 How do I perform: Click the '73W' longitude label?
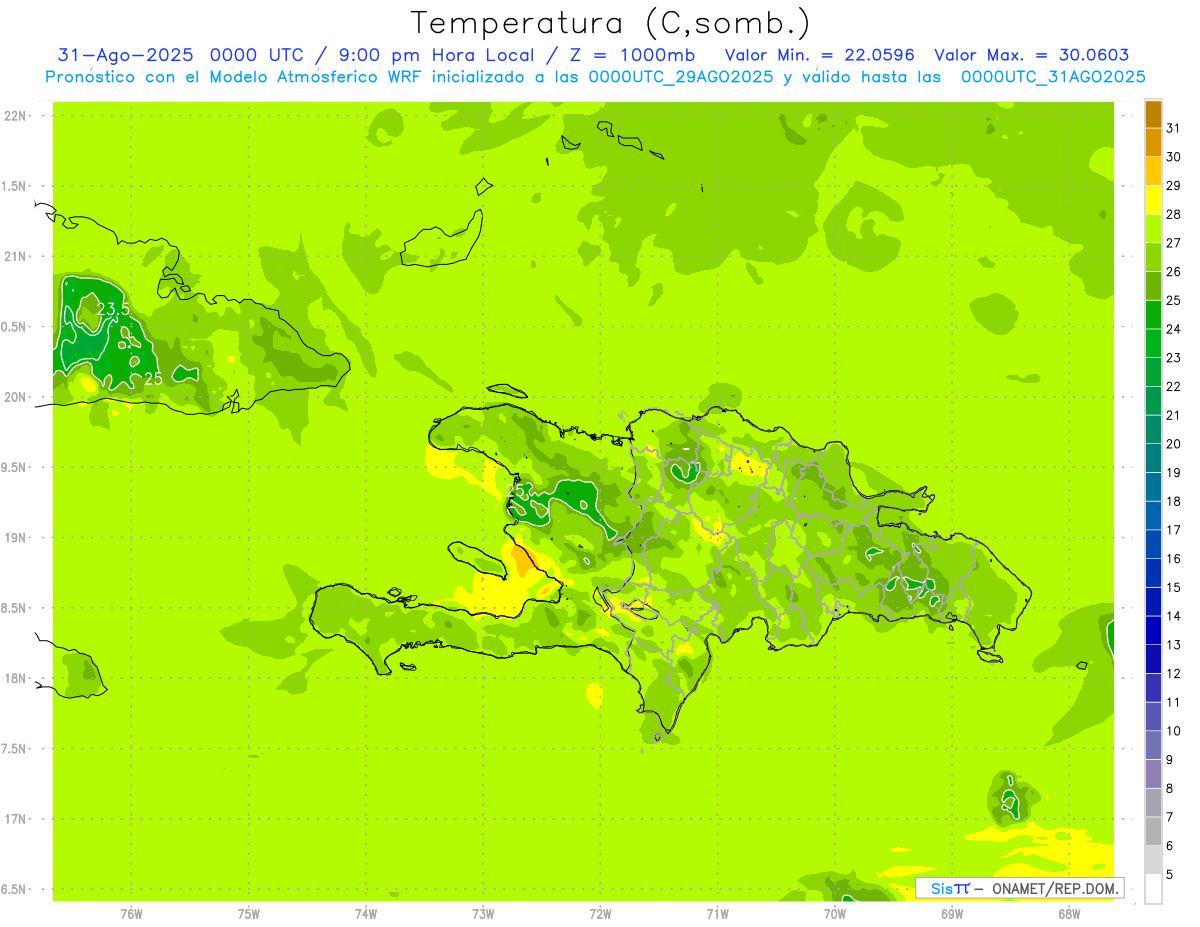[x=483, y=913]
